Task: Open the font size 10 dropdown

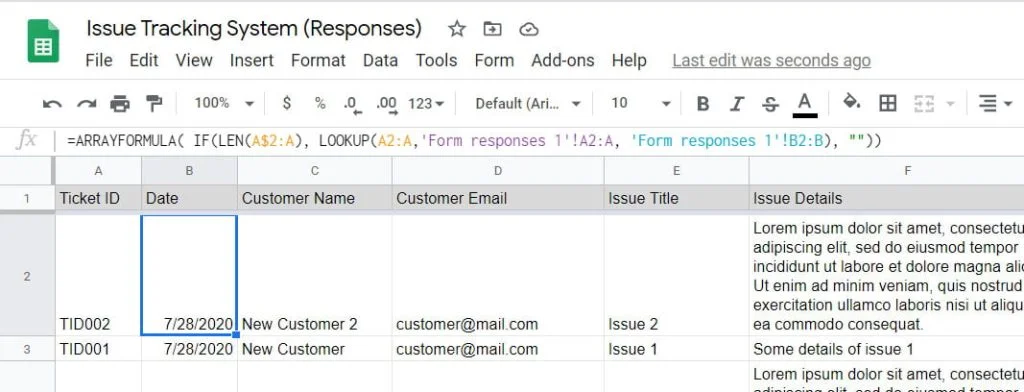Action: 641,103
